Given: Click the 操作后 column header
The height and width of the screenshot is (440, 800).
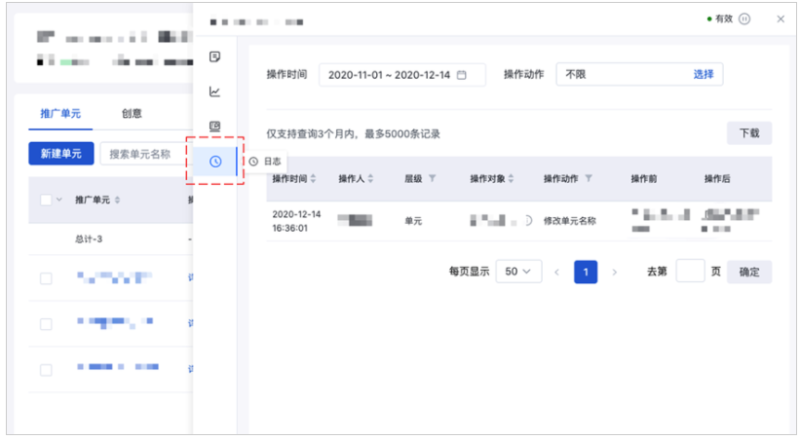Looking at the screenshot, I should (717, 178).
